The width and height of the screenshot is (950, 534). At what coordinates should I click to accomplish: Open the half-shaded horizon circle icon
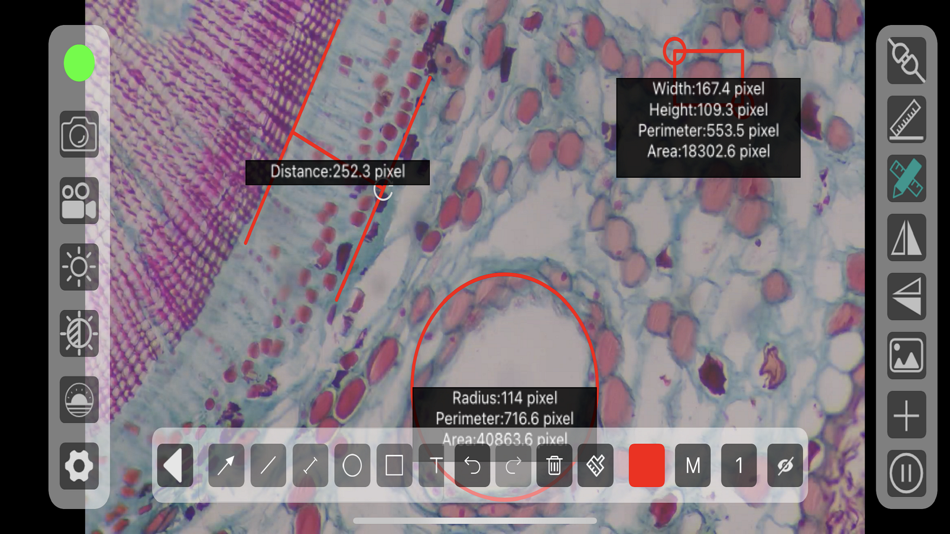79,399
